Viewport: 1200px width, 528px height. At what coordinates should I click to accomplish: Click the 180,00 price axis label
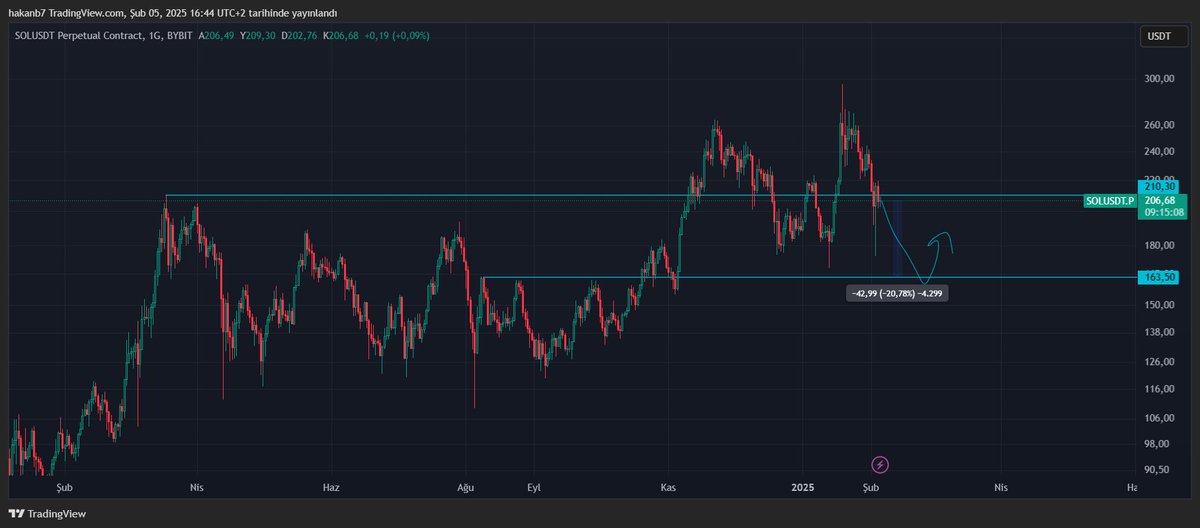coord(1159,246)
